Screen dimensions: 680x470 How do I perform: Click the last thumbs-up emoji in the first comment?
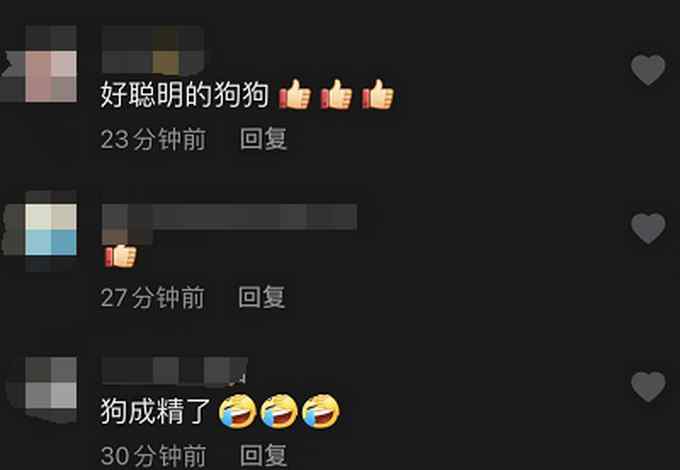(378, 94)
